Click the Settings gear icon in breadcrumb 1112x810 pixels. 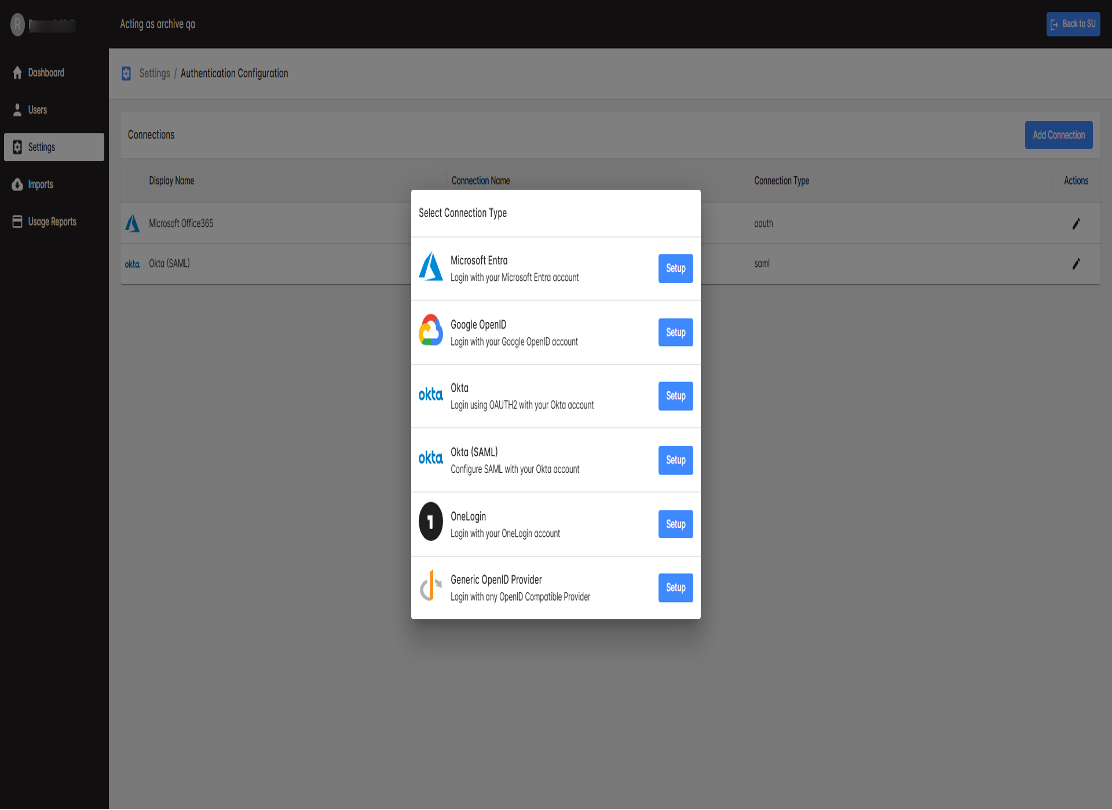click(x=126, y=73)
